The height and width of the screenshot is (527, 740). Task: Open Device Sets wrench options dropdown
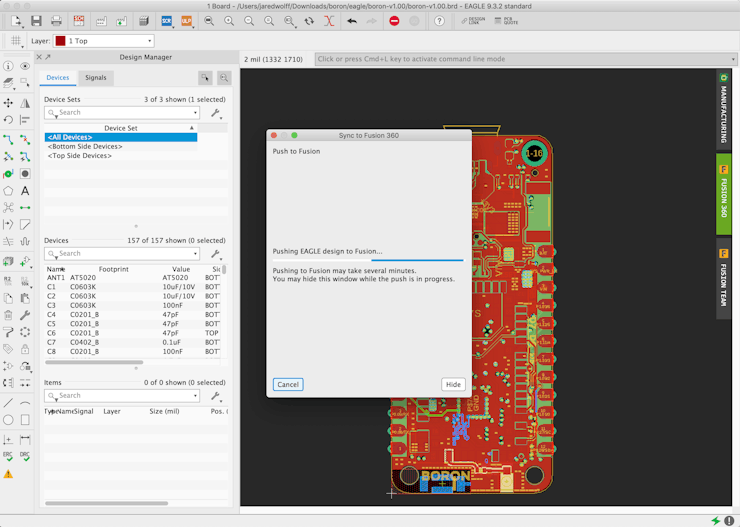215,113
